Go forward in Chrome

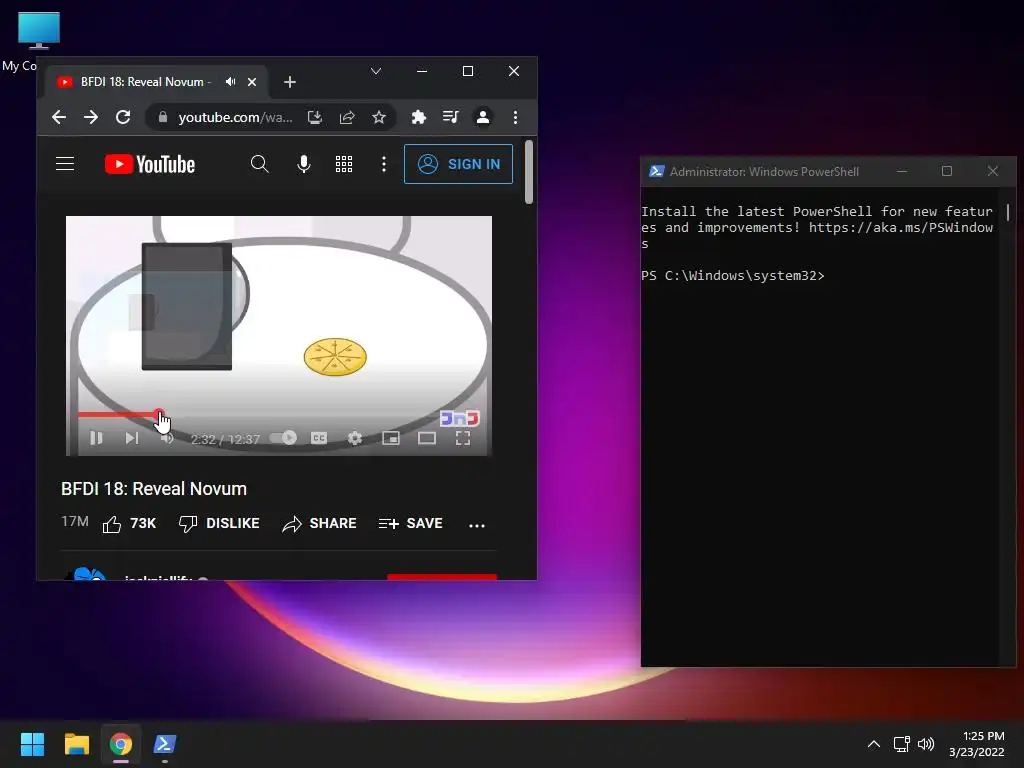click(91, 118)
